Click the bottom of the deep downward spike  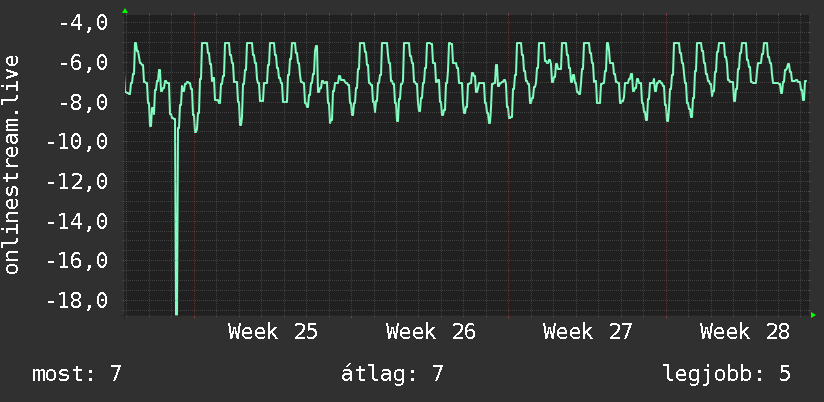pos(176,313)
